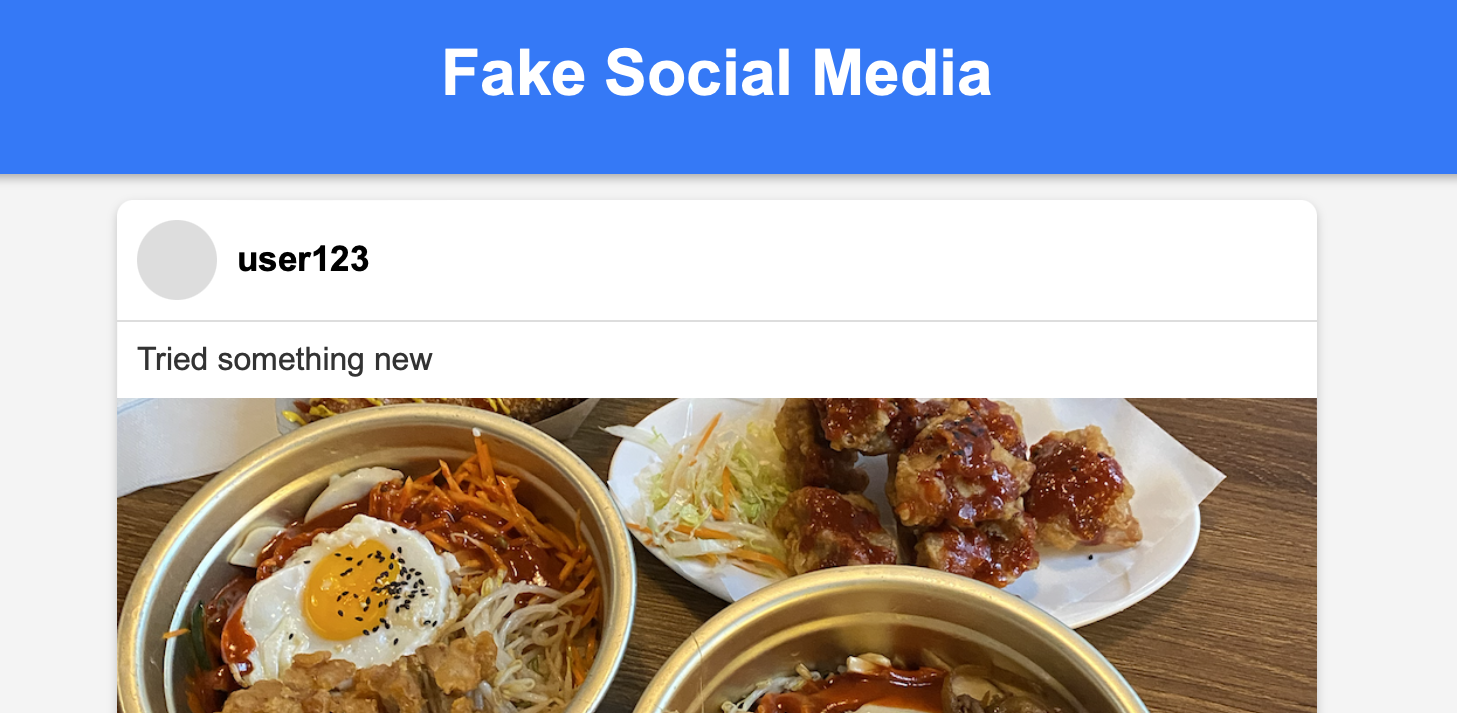
Task: Select the post header row
Action: click(x=716, y=259)
